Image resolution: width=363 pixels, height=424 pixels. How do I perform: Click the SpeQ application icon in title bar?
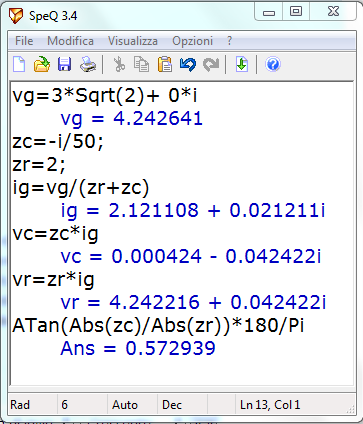(x=16, y=16)
